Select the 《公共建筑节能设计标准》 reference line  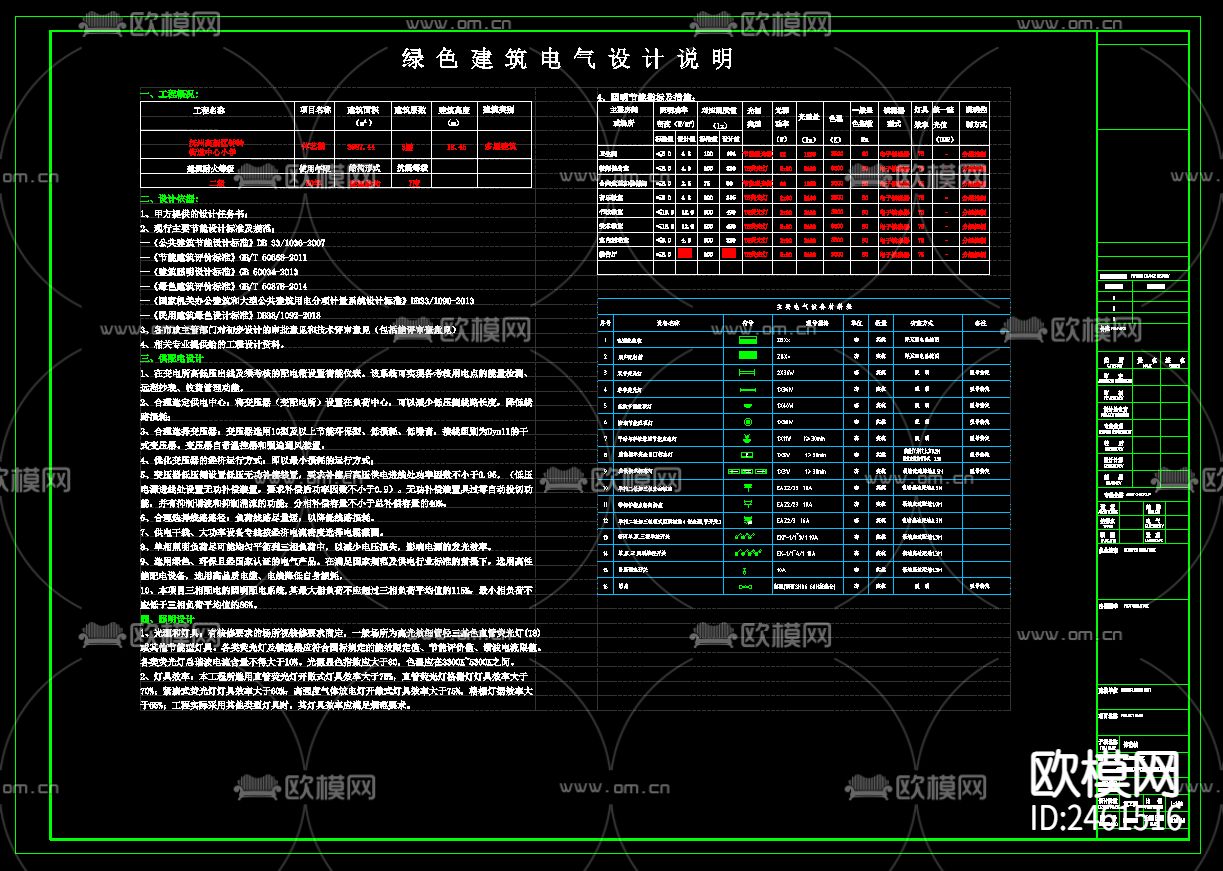(233, 243)
